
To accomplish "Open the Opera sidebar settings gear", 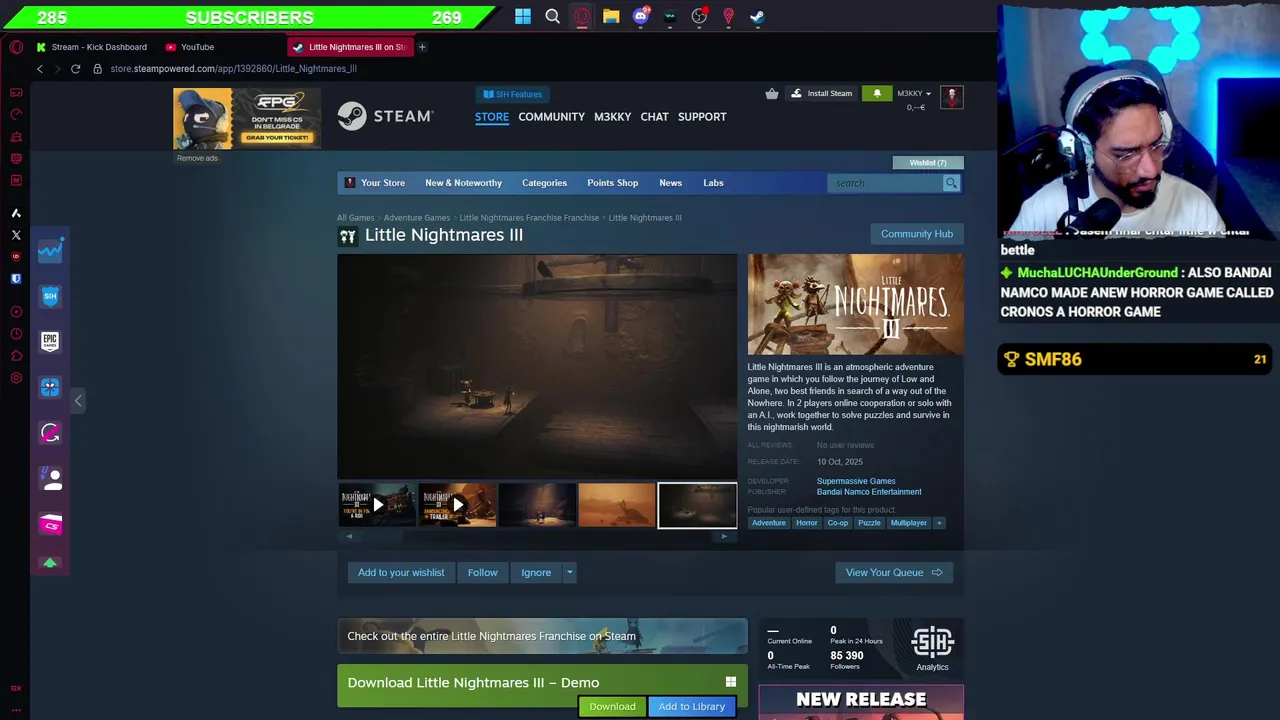I will pyautogui.click(x=16, y=378).
